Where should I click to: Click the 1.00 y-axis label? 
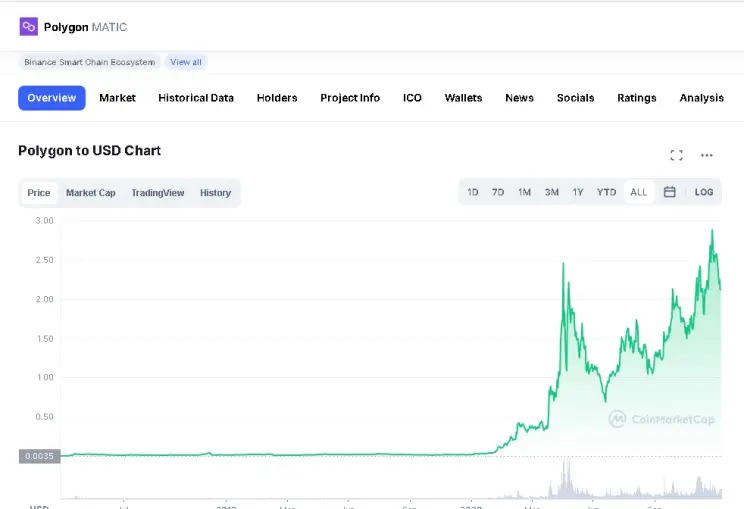(45, 377)
